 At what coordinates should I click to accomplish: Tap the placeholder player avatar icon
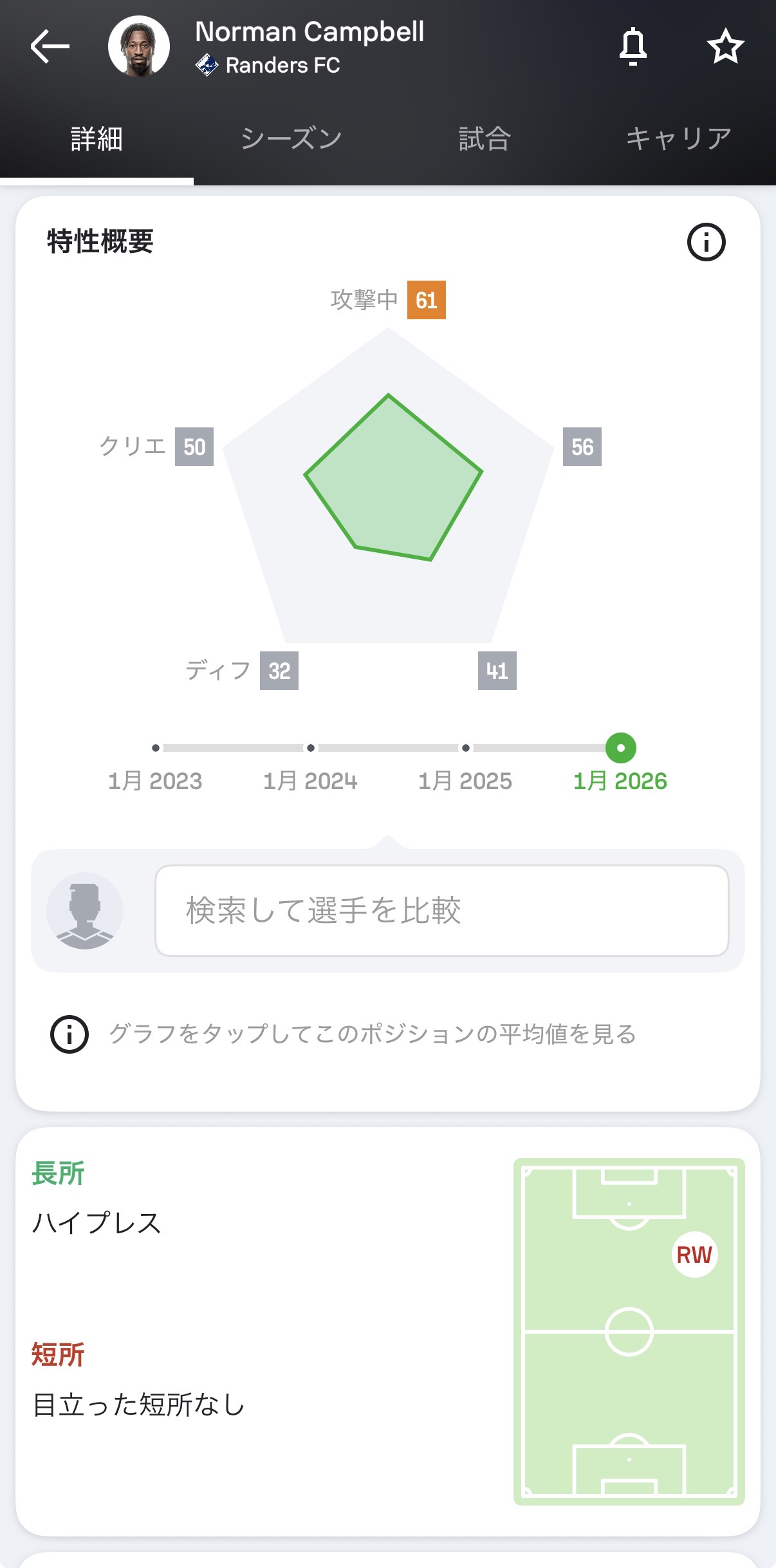click(84, 911)
